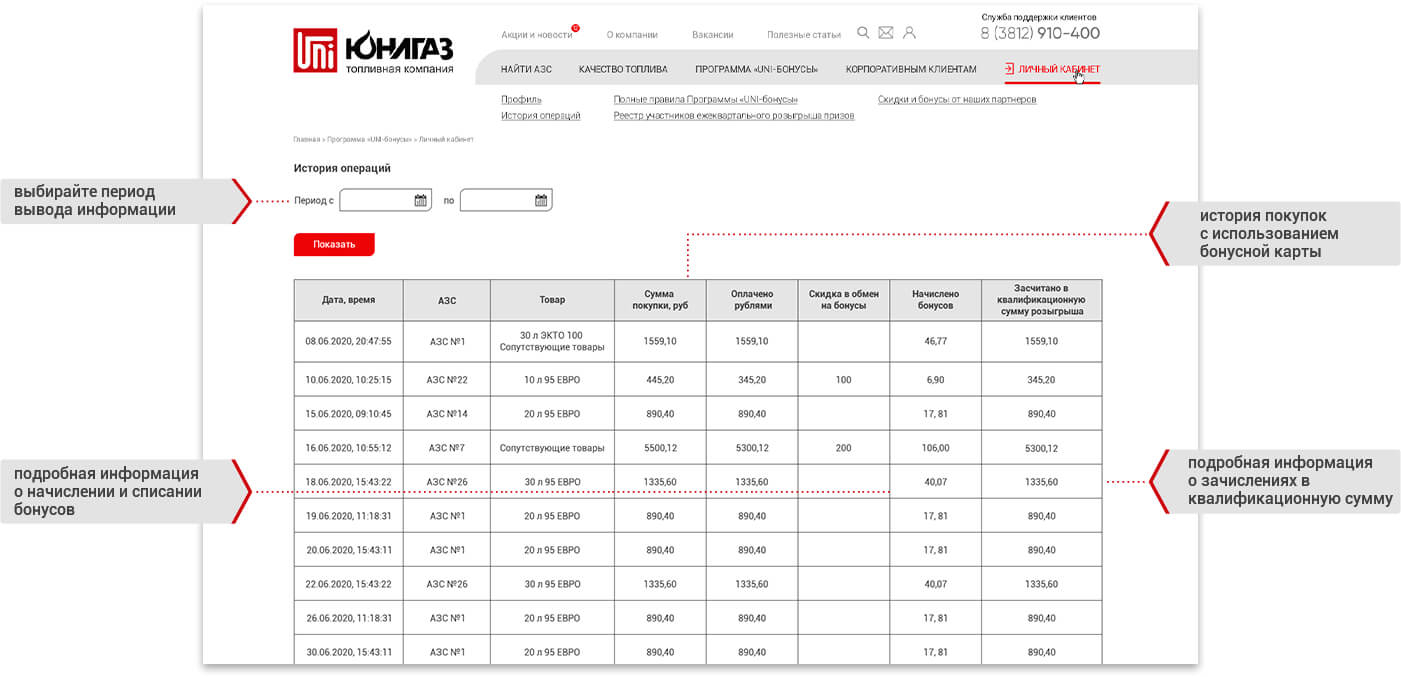This screenshot has width=1401, height=677.
Task: Open the История операций submenu link
Action: (541, 116)
